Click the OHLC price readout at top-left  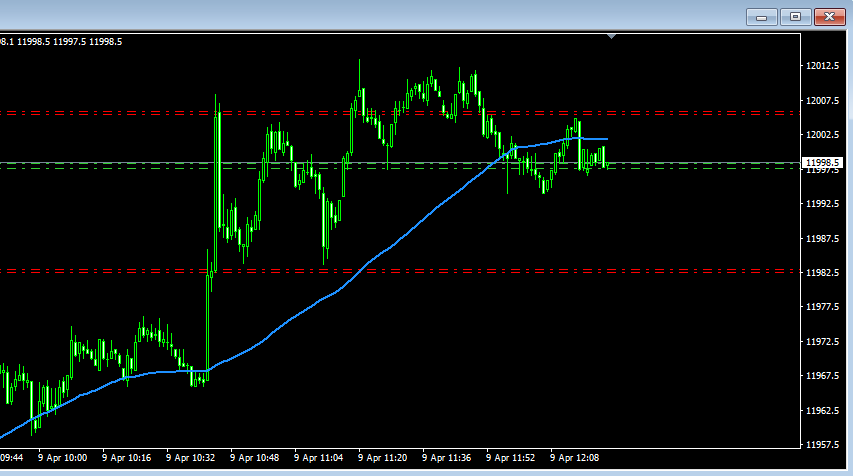pos(60,41)
